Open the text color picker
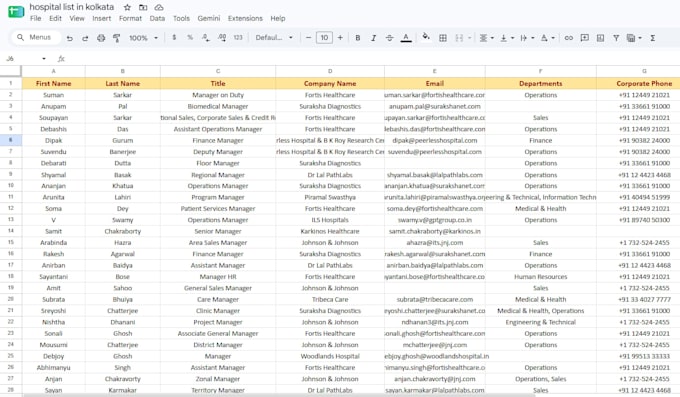 pos(406,38)
